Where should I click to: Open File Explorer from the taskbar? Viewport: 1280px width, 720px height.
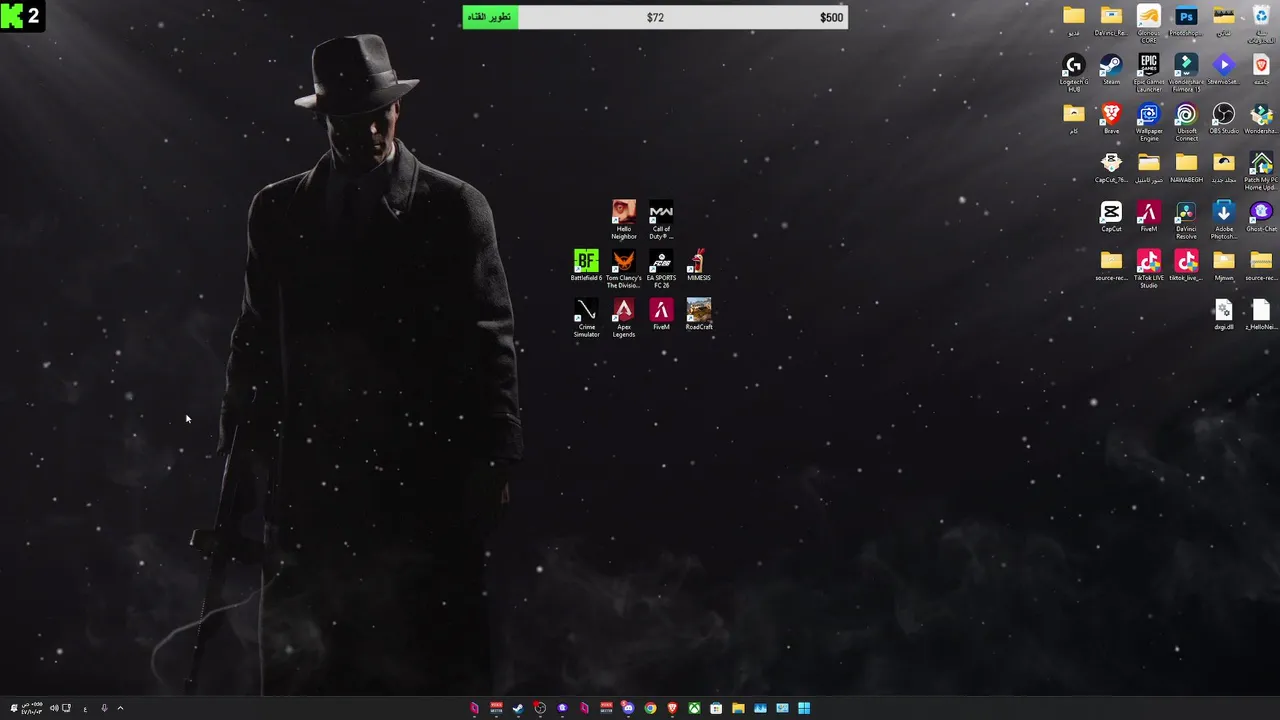738,708
